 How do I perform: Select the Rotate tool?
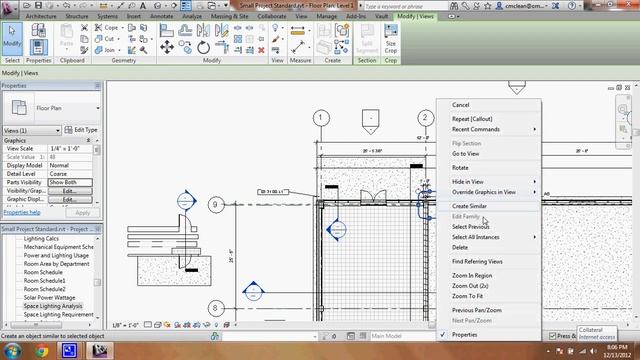(203, 47)
